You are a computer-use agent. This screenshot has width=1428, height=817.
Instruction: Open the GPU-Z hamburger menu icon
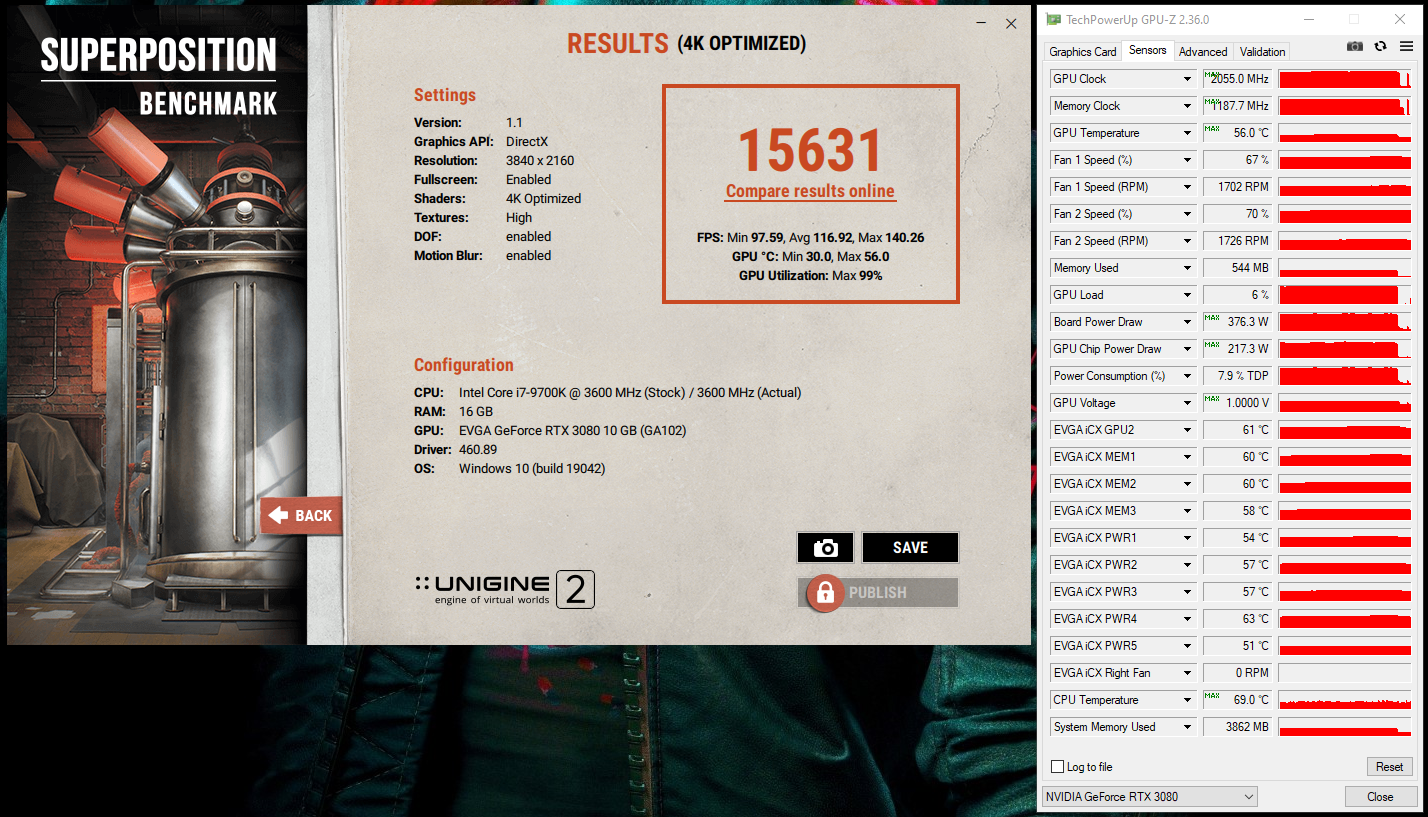[1406, 46]
